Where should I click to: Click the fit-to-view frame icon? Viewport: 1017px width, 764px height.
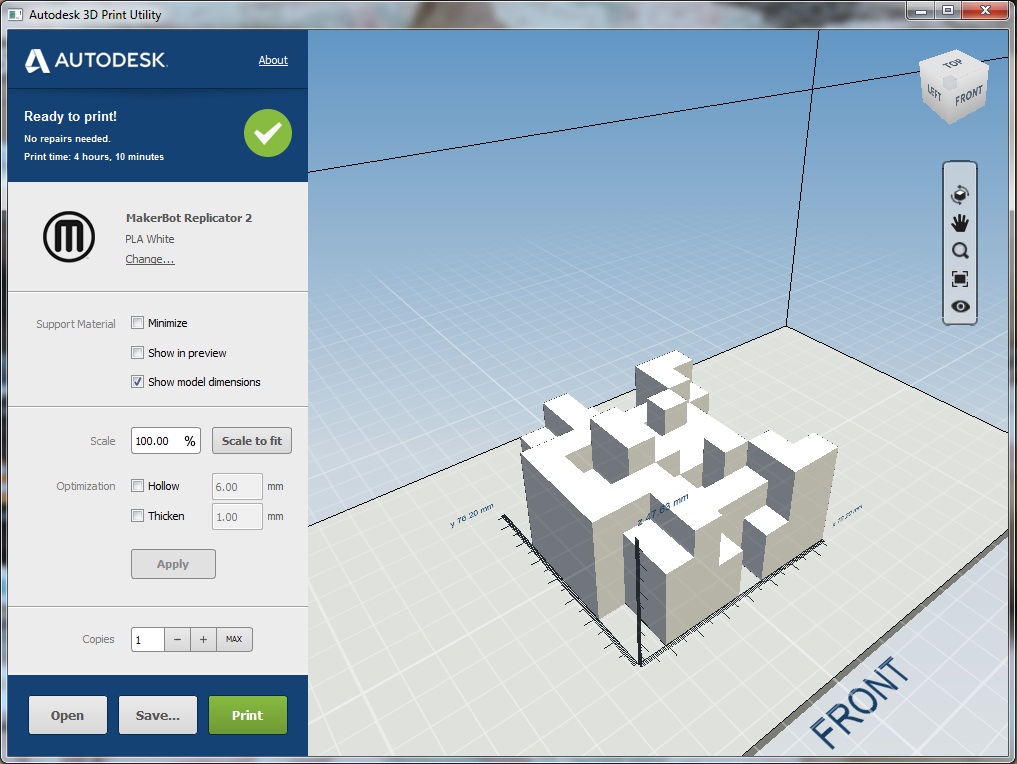[960, 279]
